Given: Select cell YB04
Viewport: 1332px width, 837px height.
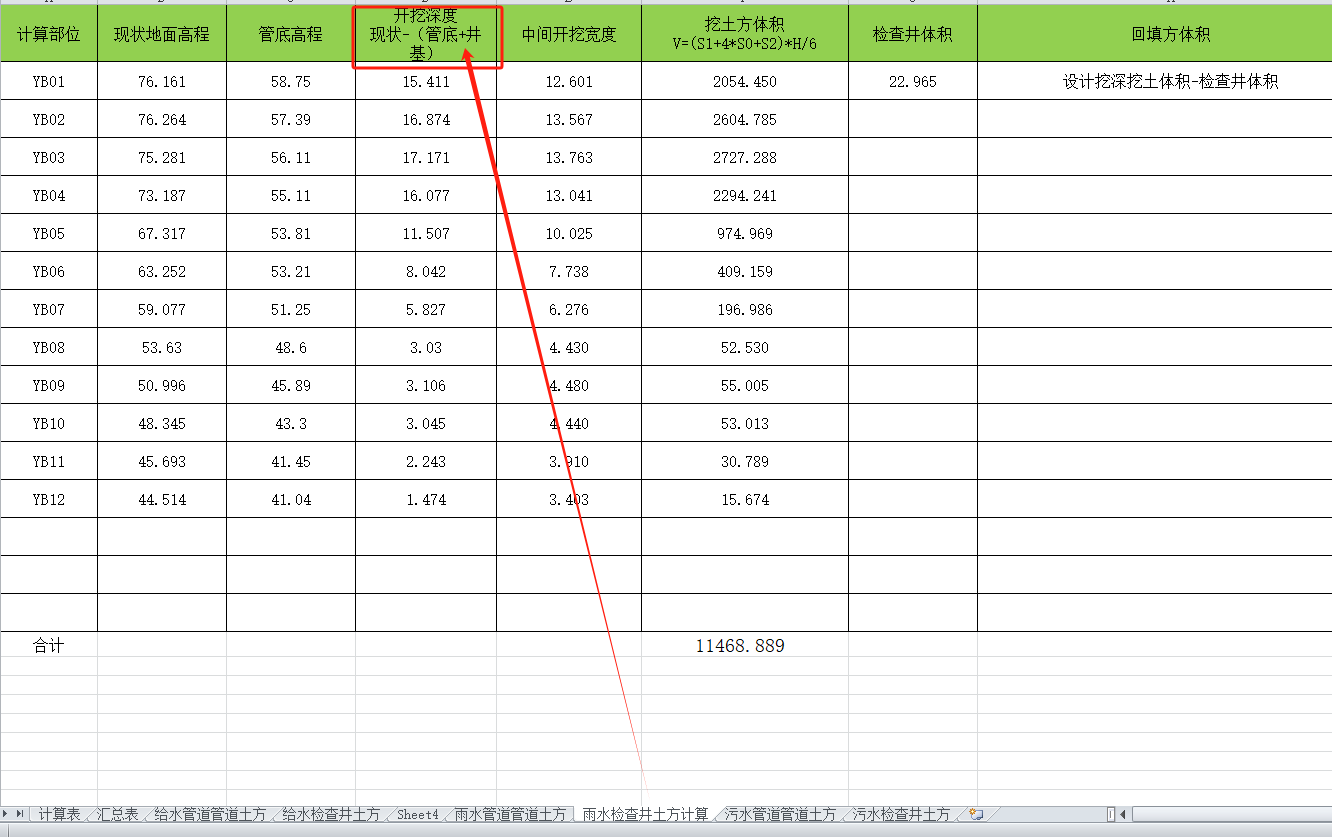Looking at the screenshot, I should pos(49,195).
